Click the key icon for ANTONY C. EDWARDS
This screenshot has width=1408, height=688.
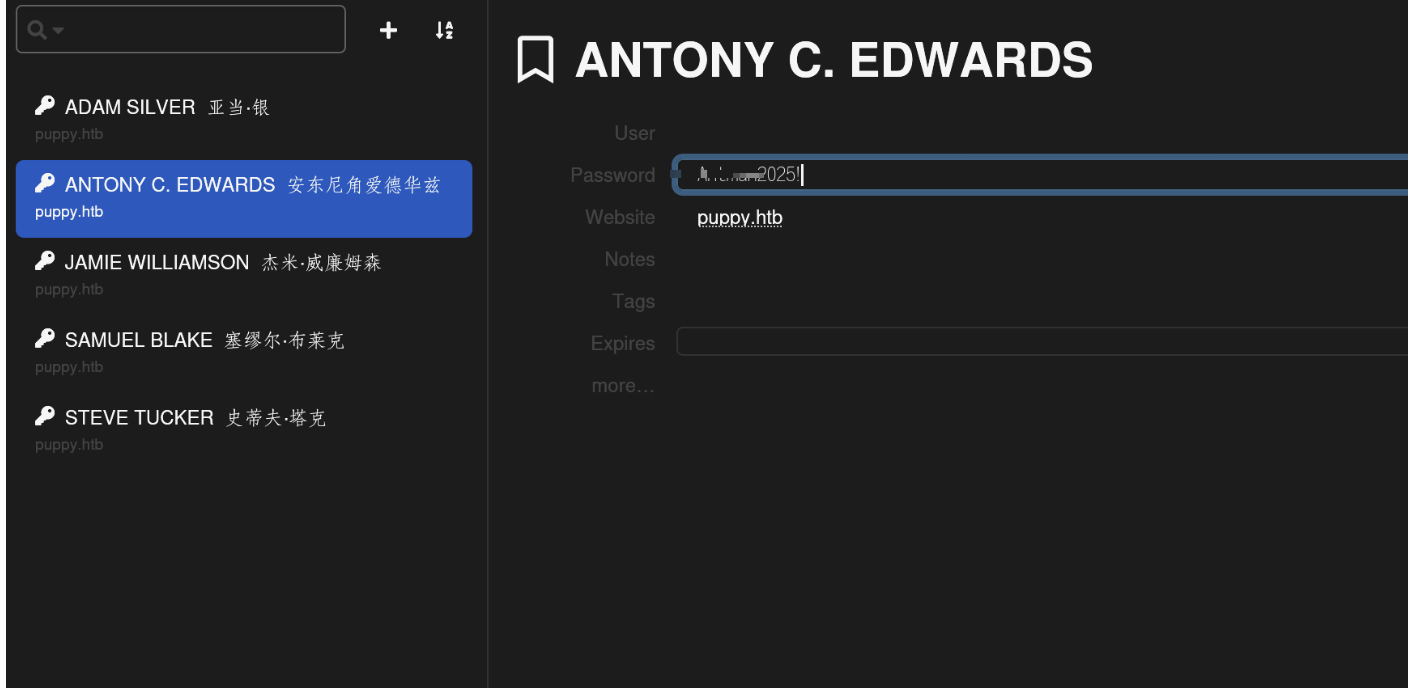(x=44, y=184)
